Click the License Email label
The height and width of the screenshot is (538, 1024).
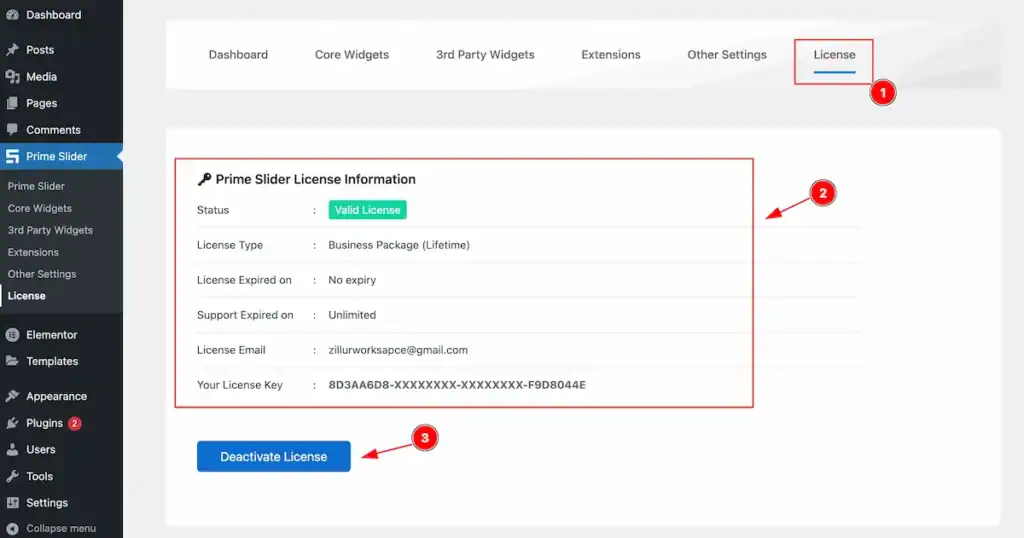231,350
